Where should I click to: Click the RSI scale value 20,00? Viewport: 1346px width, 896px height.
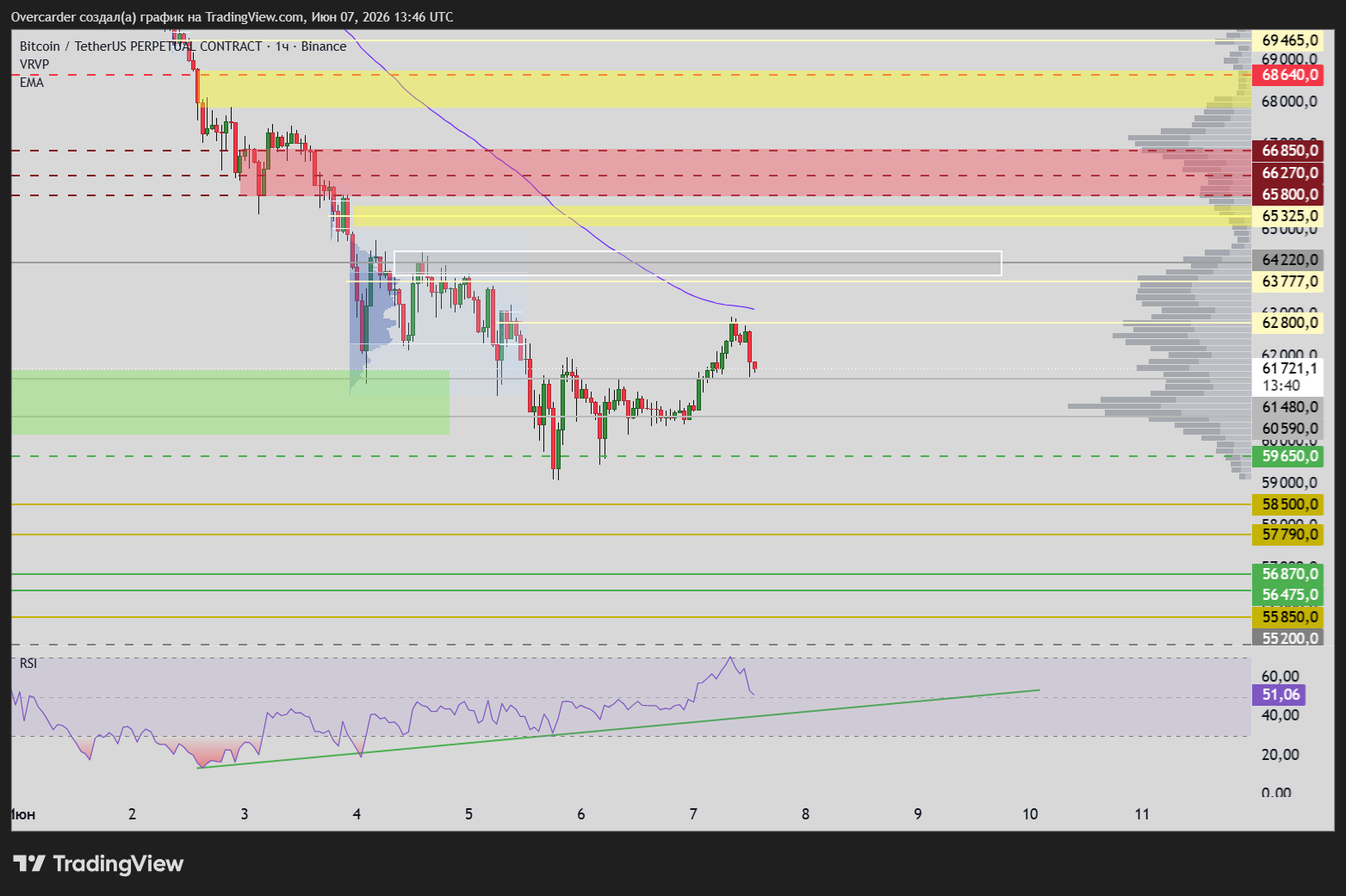1281,755
